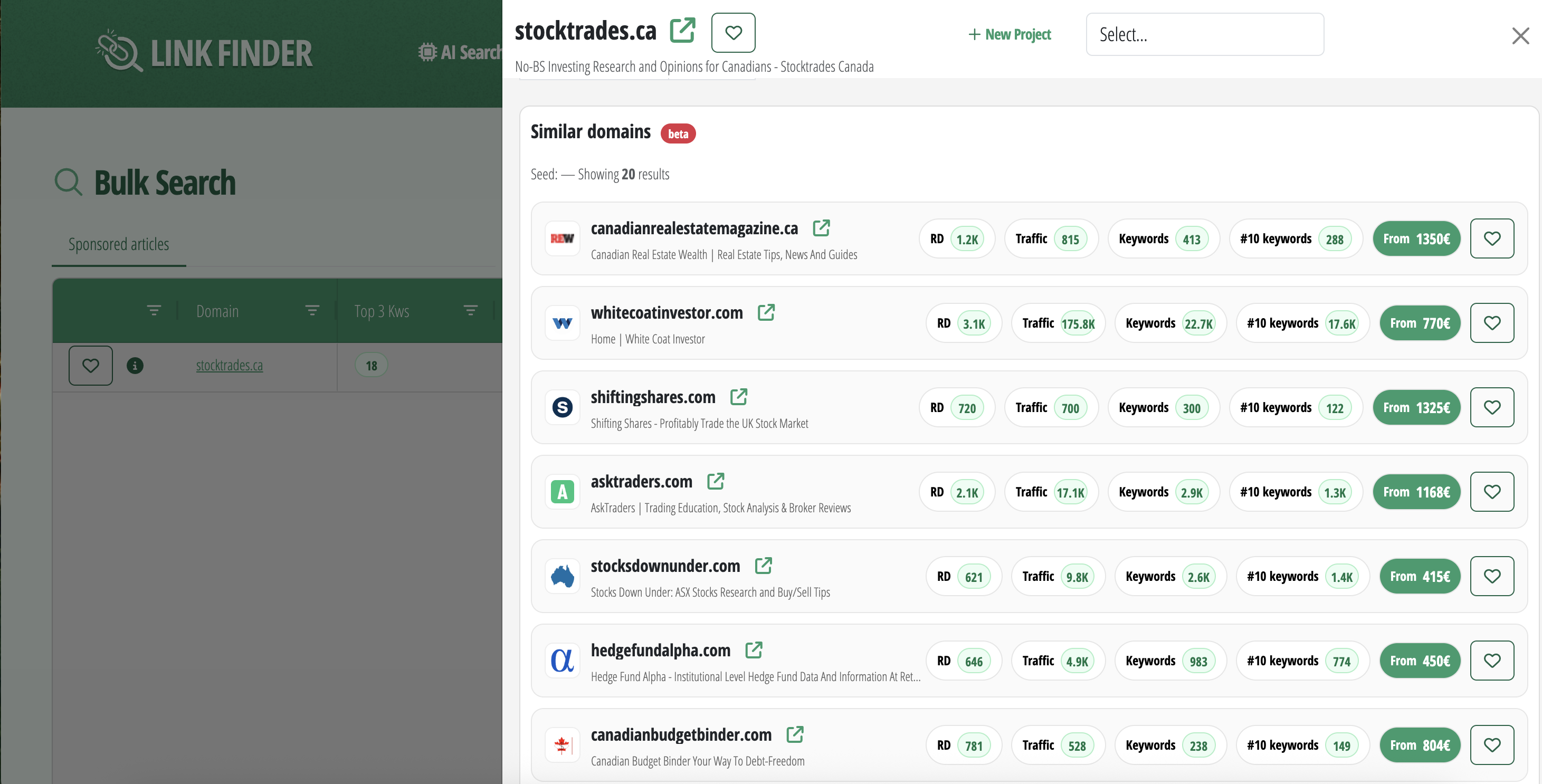Open stocktrades.ca in external tab icon
Image resolution: width=1542 pixels, height=784 pixels.
[x=682, y=31]
